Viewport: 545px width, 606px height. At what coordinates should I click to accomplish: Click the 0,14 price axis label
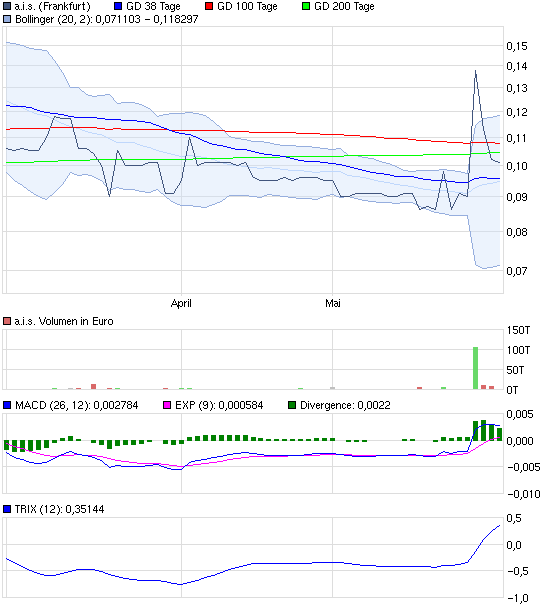coord(517,66)
